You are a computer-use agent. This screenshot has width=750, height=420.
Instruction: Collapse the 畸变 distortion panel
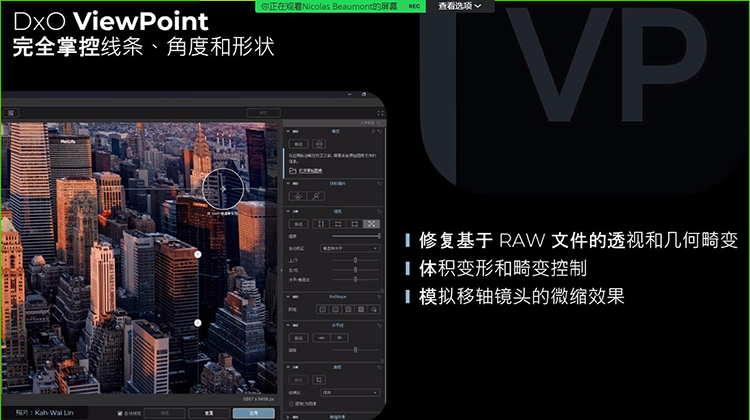pyautogui.click(x=288, y=131)
